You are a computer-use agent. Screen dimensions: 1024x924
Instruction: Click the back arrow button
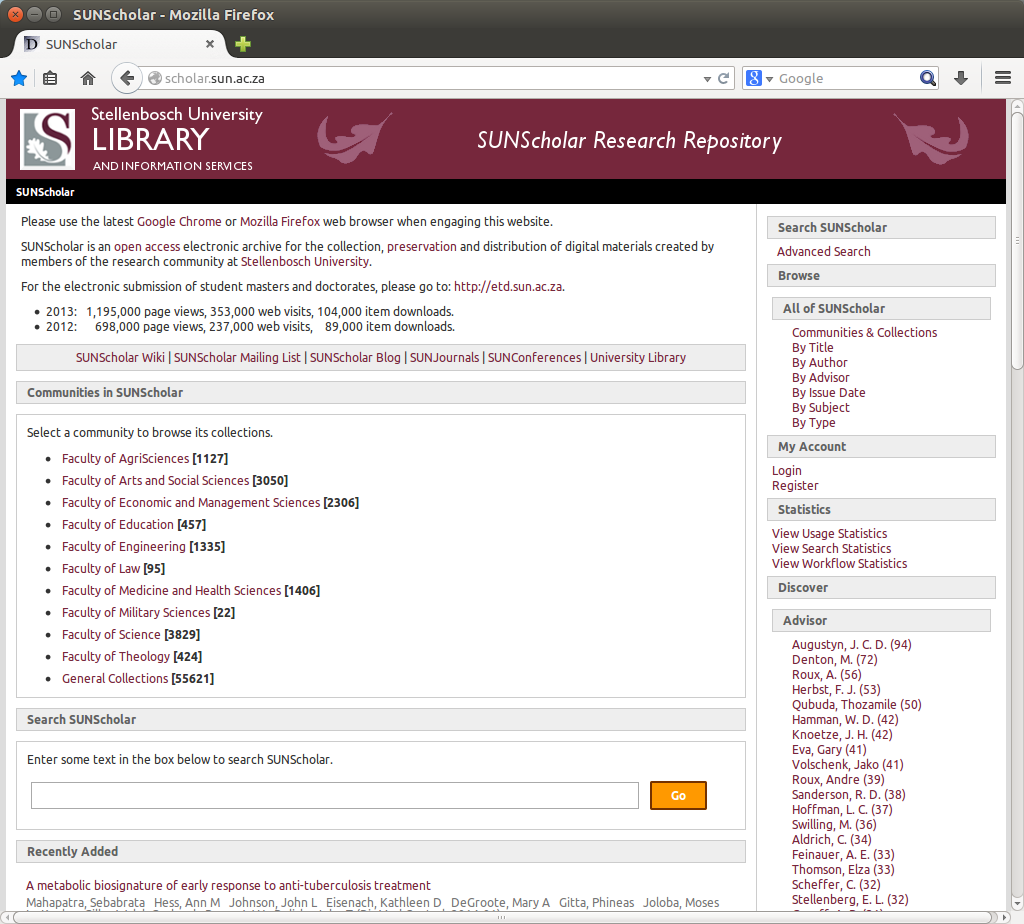pos(127,78)
